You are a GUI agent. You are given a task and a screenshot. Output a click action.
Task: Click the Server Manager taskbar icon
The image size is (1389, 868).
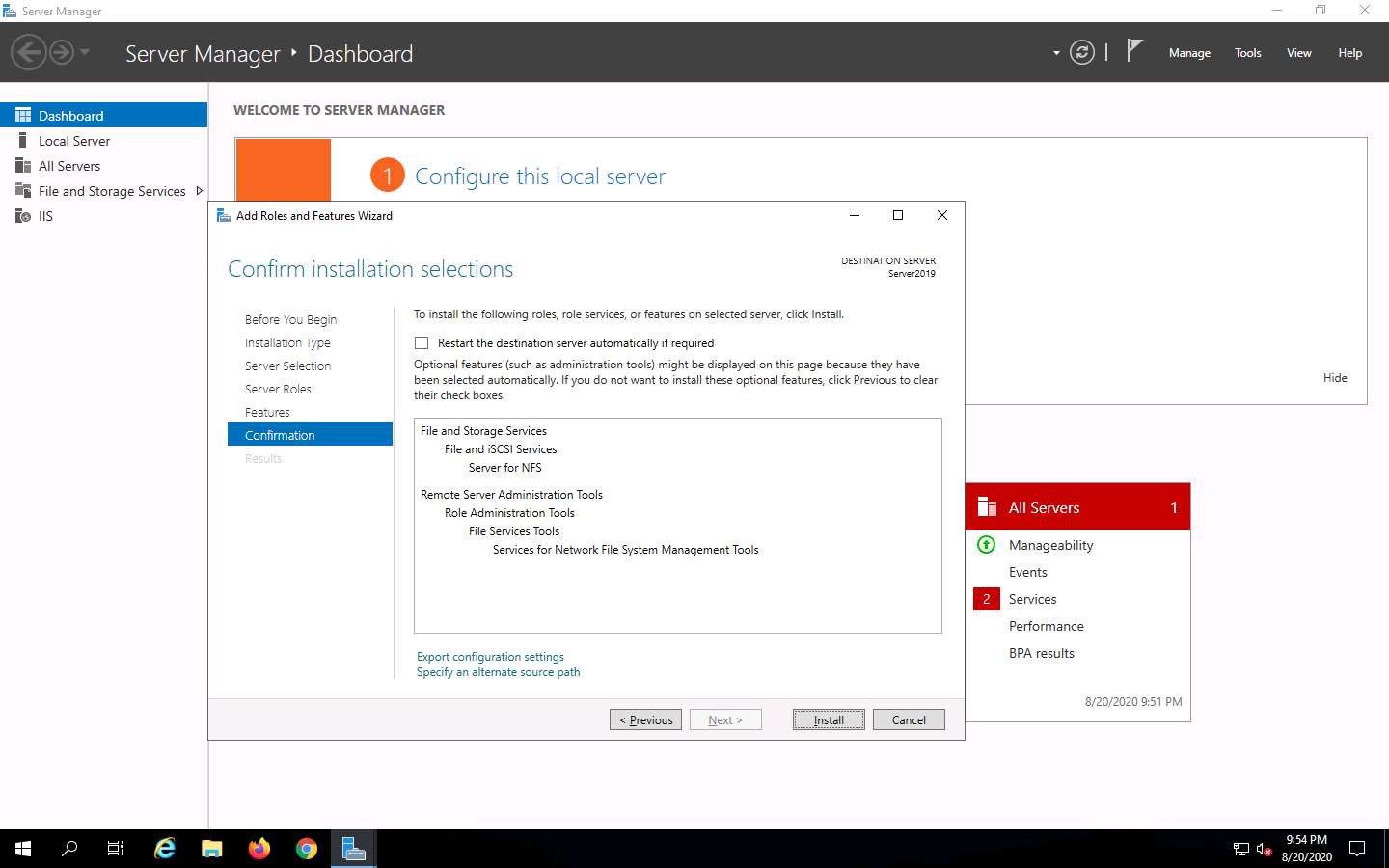[354, 849]
